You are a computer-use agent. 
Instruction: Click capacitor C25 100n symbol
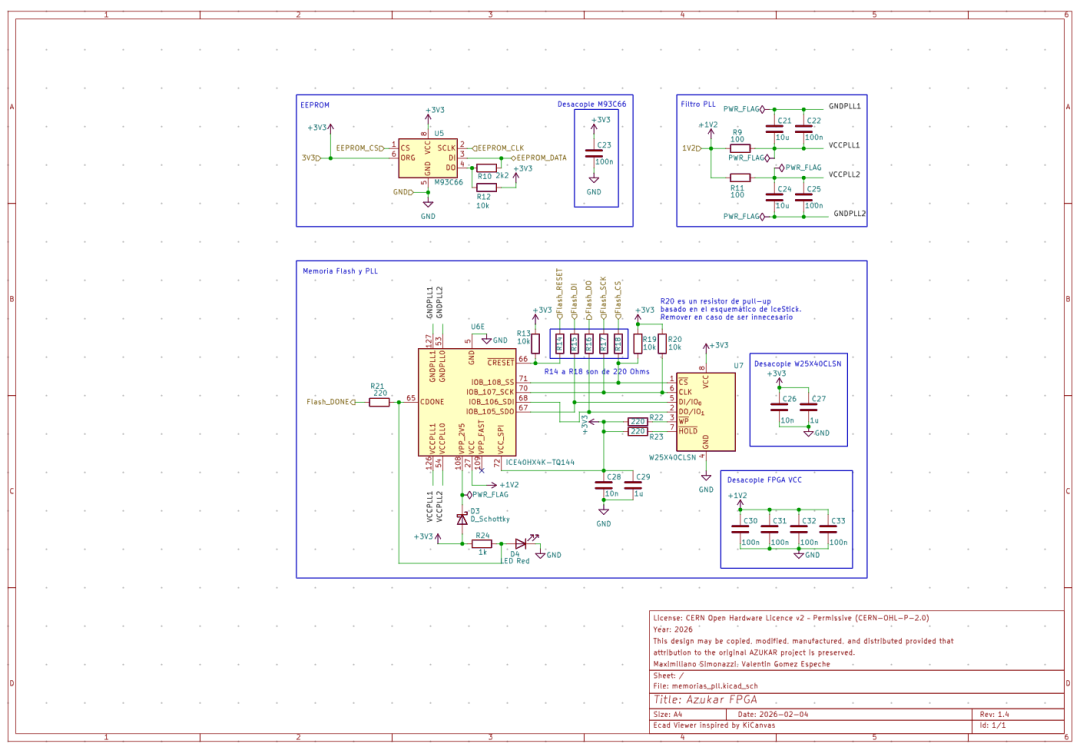tap(804, 197)
